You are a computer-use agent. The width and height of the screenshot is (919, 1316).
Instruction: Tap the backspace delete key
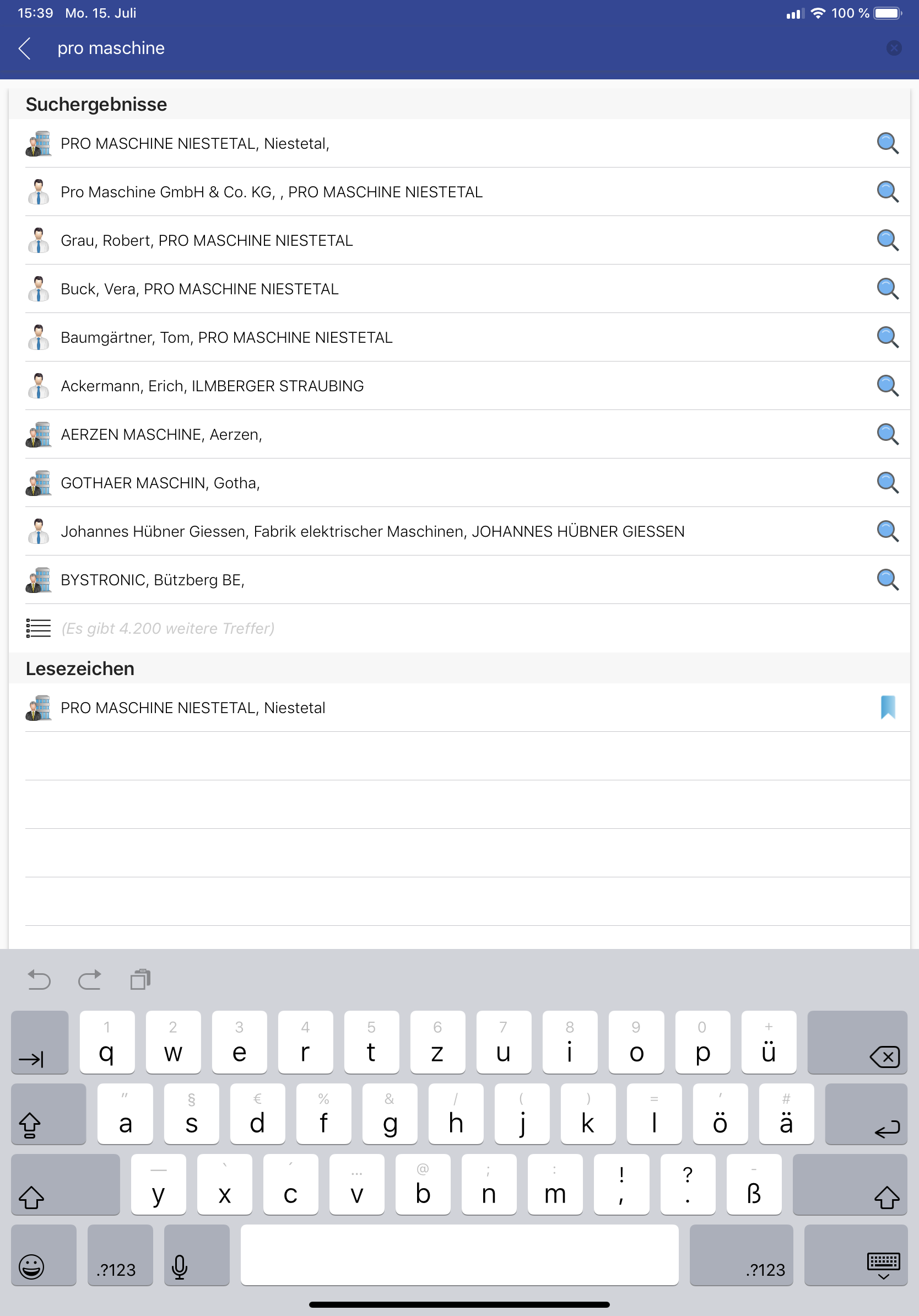[857, 1042]
